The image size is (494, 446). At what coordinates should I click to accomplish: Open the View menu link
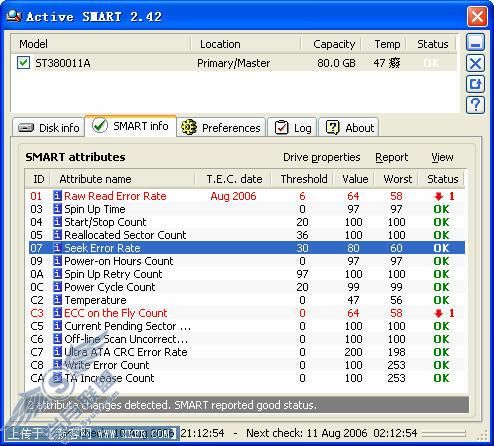tap(442, 157)
